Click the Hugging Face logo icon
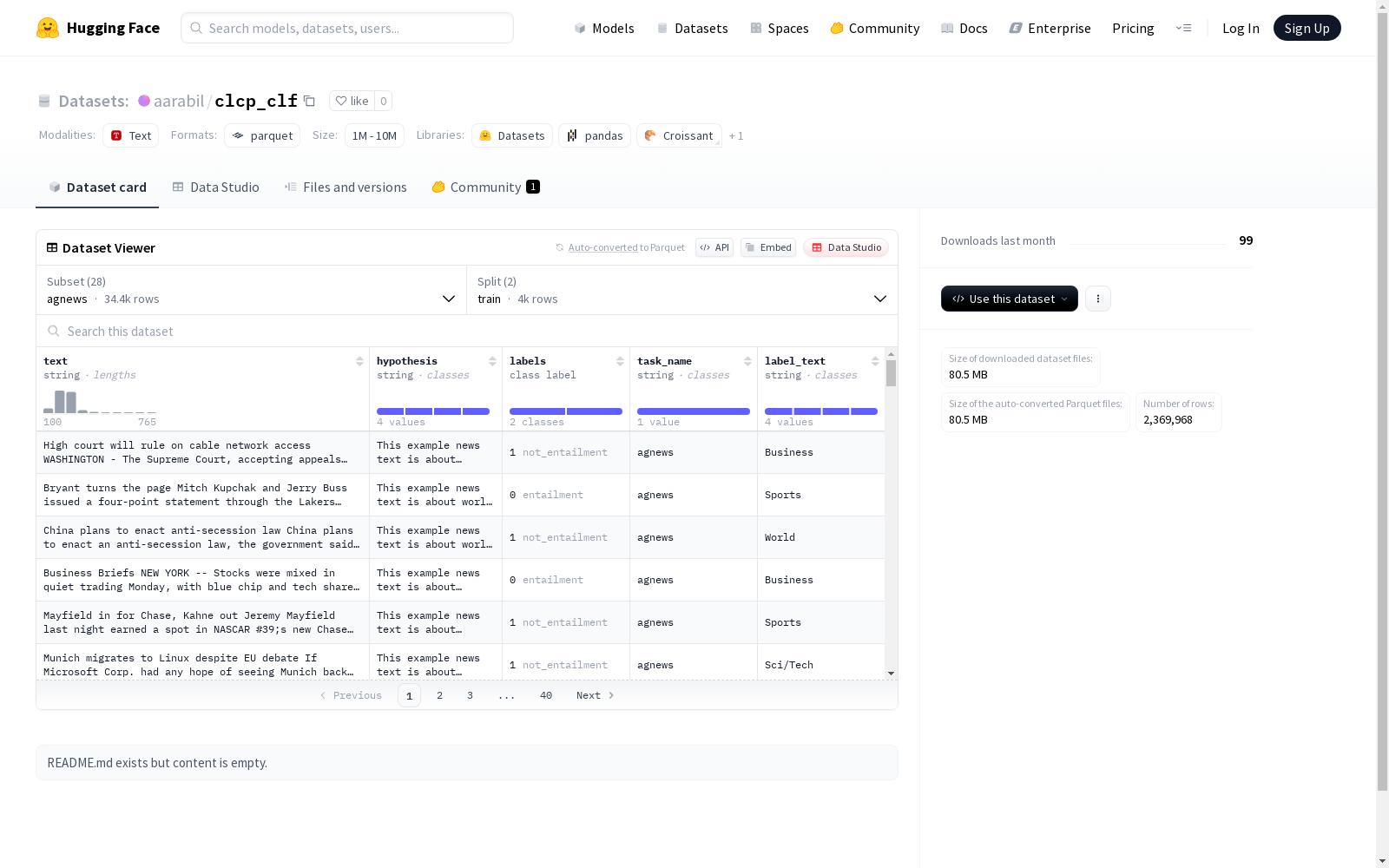Screen dimensions: 1389x868 click(x=48, y=28)
